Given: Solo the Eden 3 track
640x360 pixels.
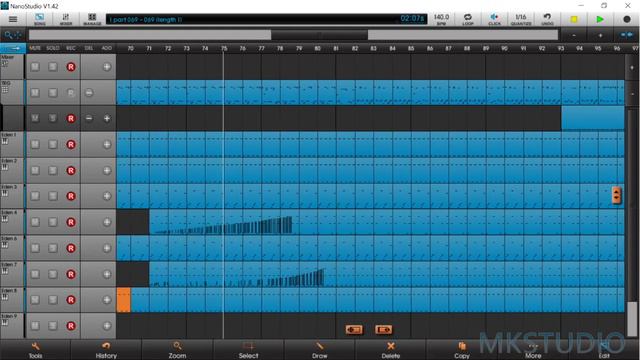Looking at the screenshot, I should pos(53,196).
